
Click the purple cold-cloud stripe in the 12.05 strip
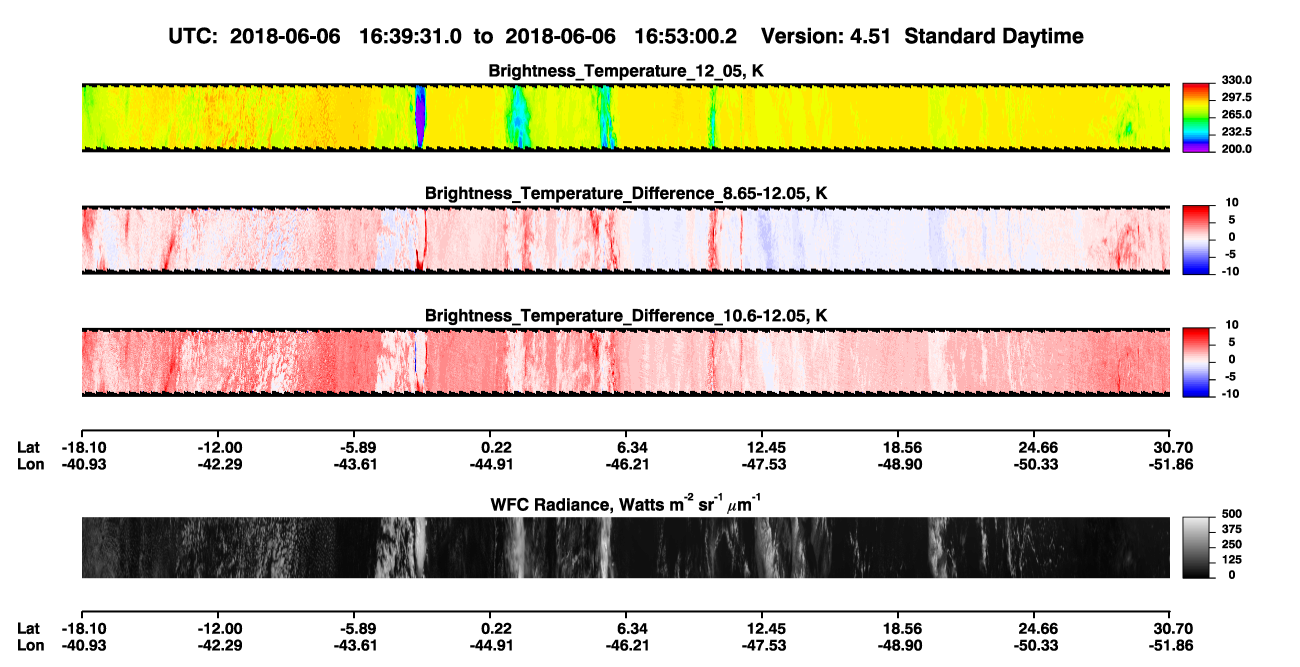tap(420, 118)
